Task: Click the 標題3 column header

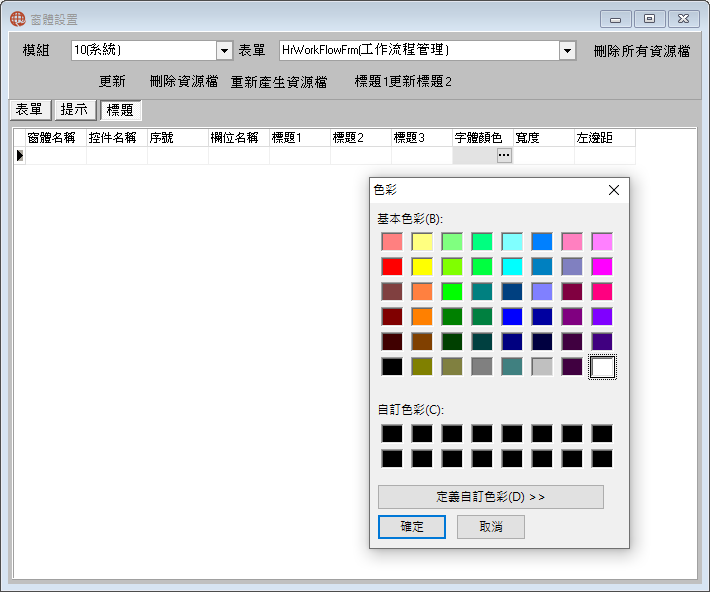Action: (422, 138)
